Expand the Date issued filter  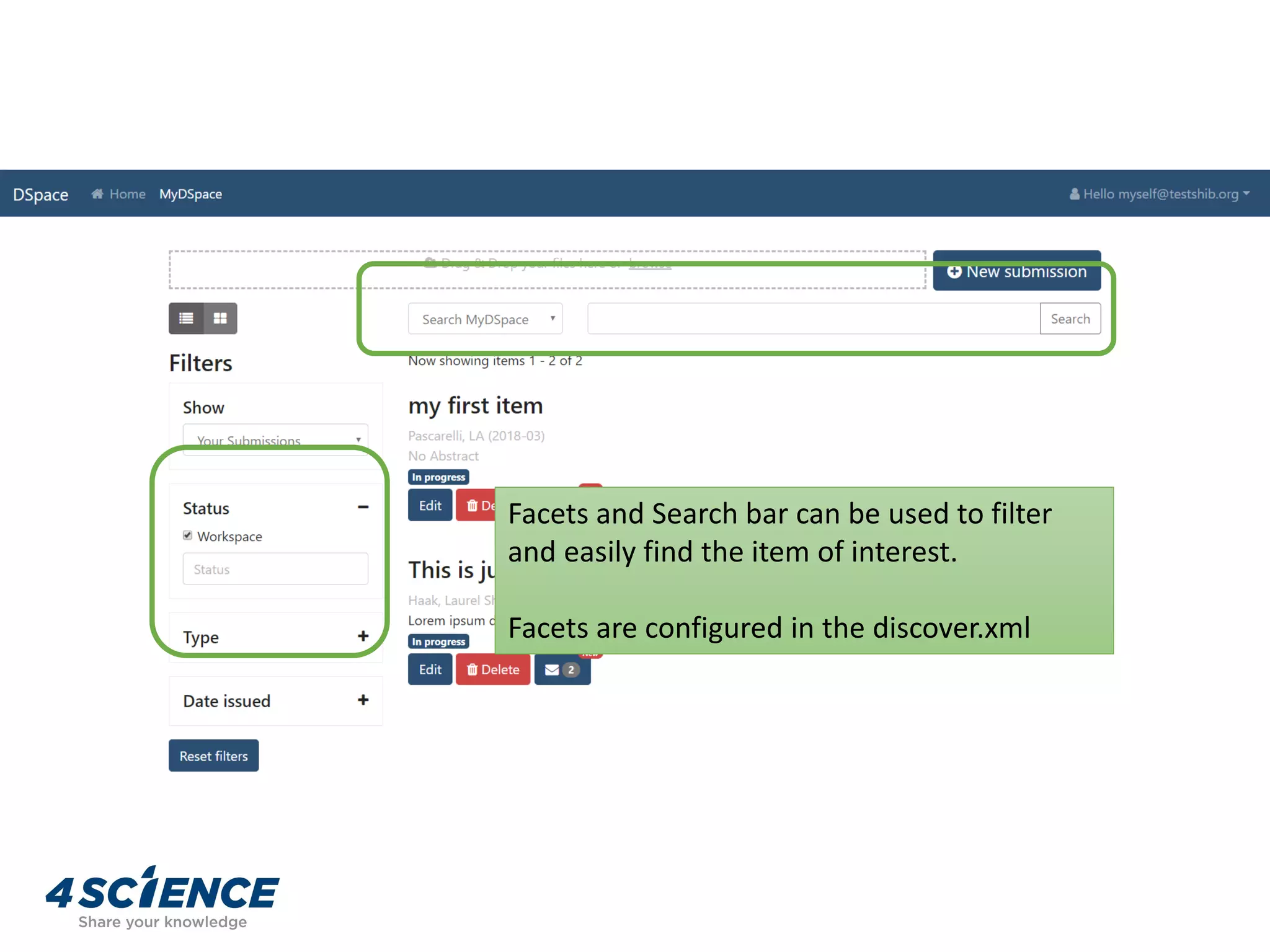tap(363, 700)
